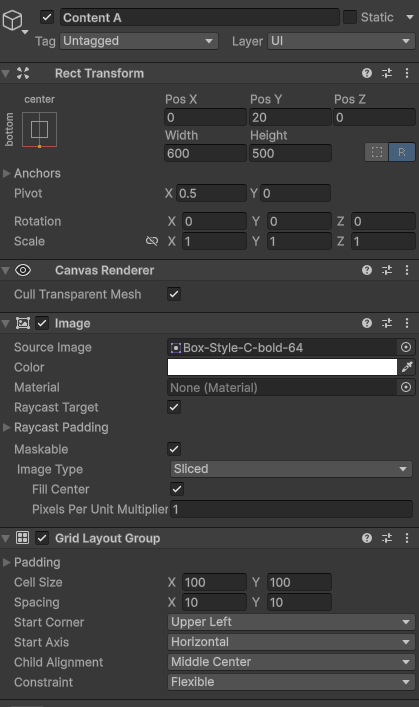Disable the Image component checkbox

(42, 323)
